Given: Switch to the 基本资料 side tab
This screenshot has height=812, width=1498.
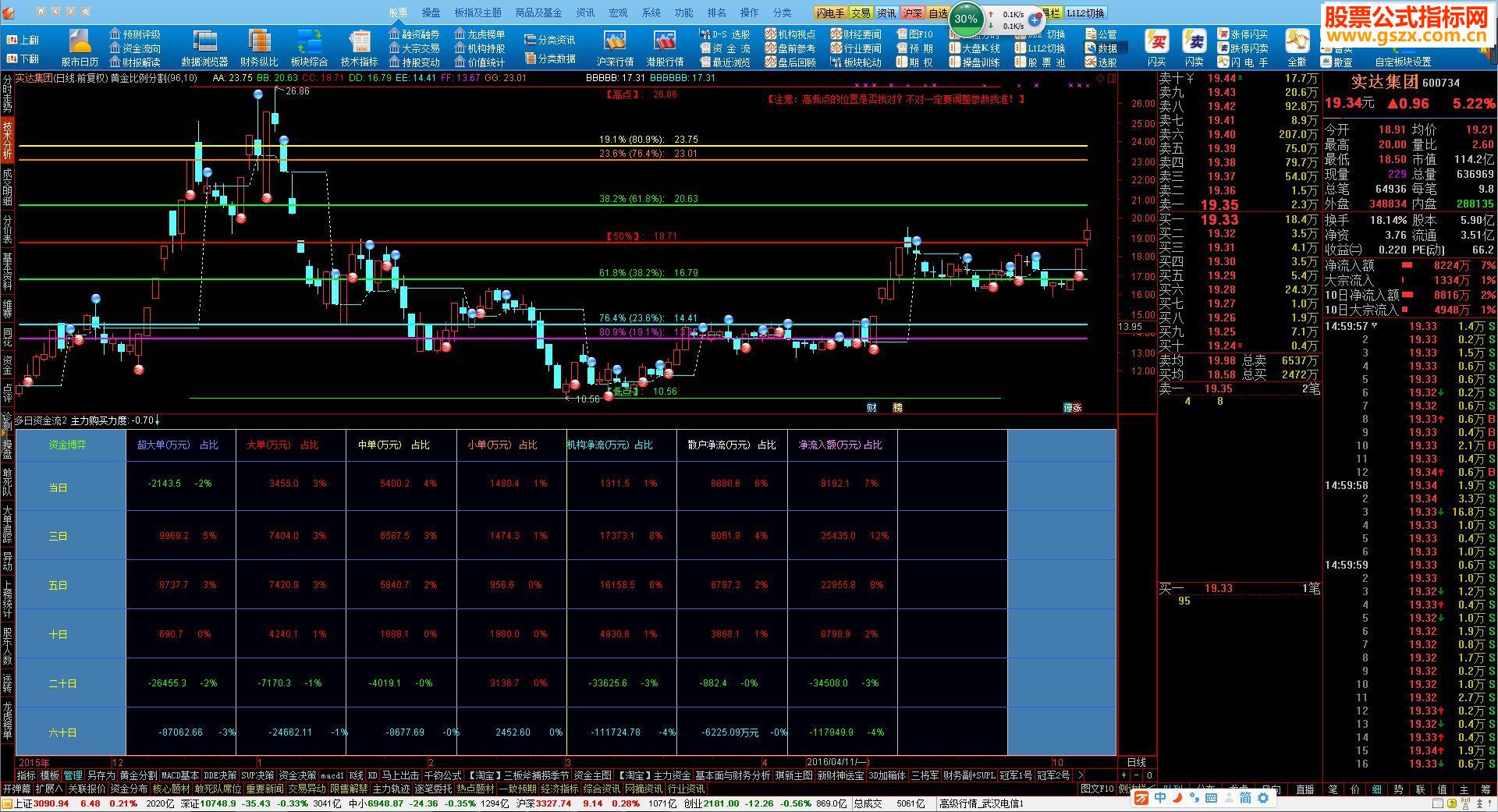Looking at the screenshot, I should pos(7,271).
